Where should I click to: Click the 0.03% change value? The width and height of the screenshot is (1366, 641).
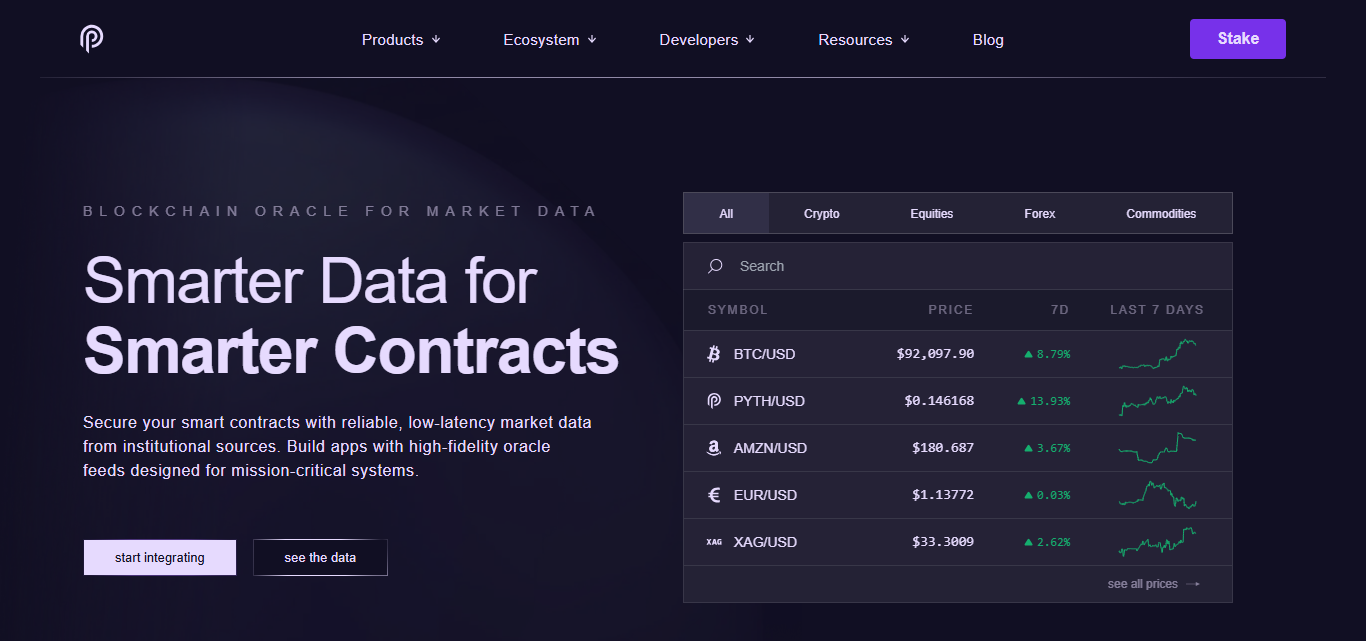tap(1054, 495)
